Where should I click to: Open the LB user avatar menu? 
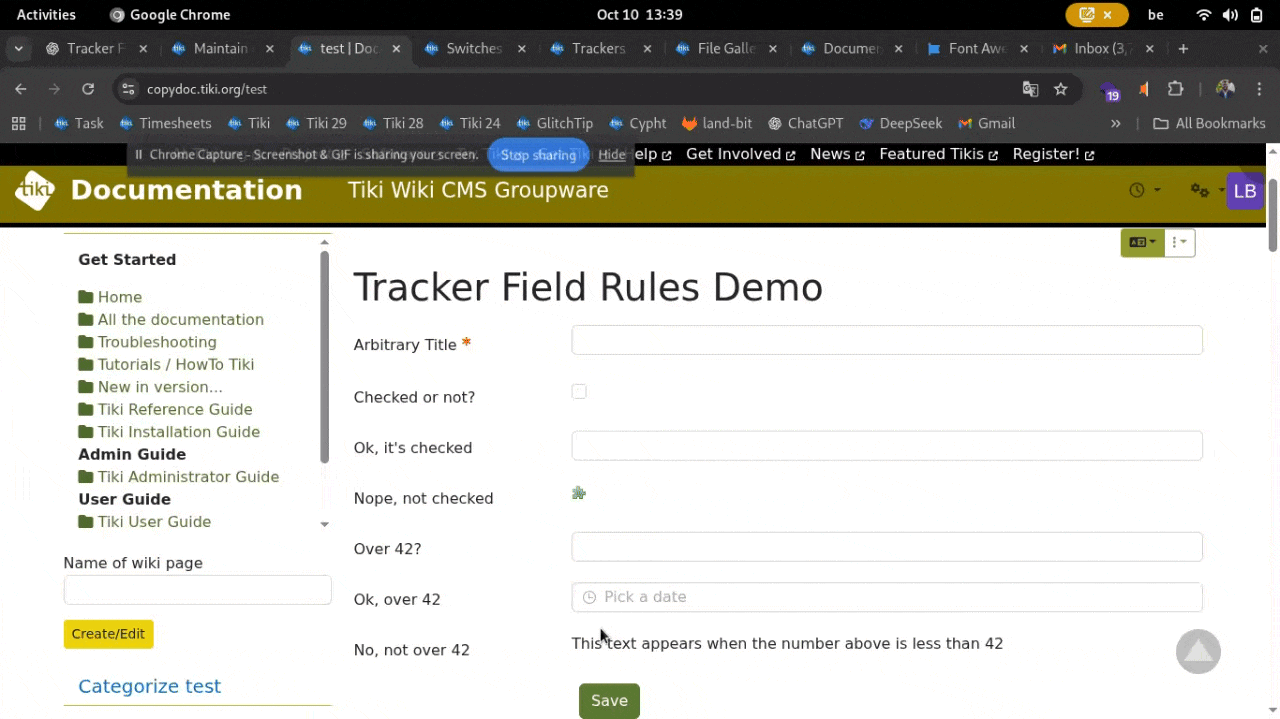pyautogui.click(x=1245, y=191)
